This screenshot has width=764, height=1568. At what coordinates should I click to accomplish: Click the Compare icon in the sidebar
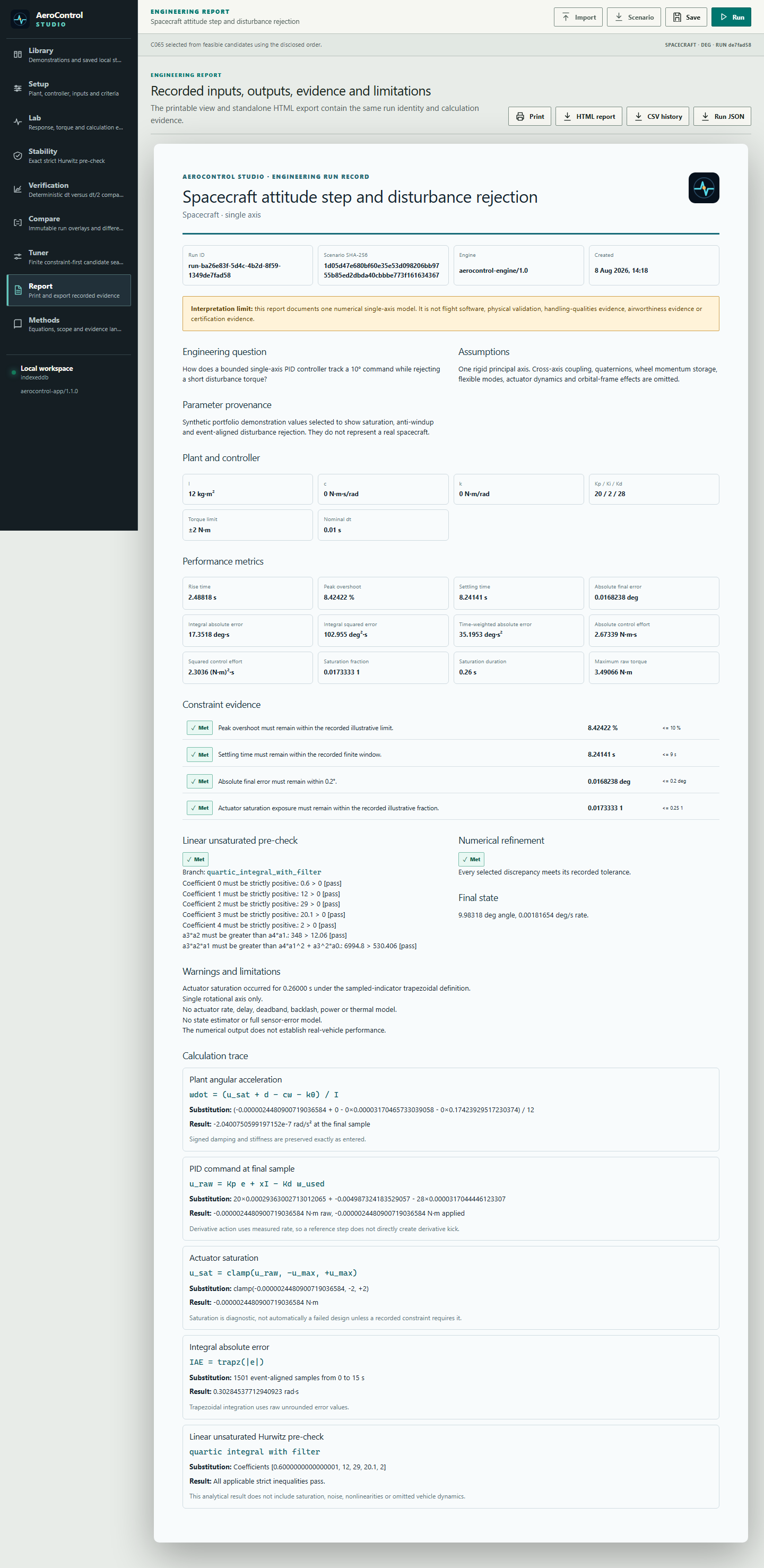coord(18,223)
